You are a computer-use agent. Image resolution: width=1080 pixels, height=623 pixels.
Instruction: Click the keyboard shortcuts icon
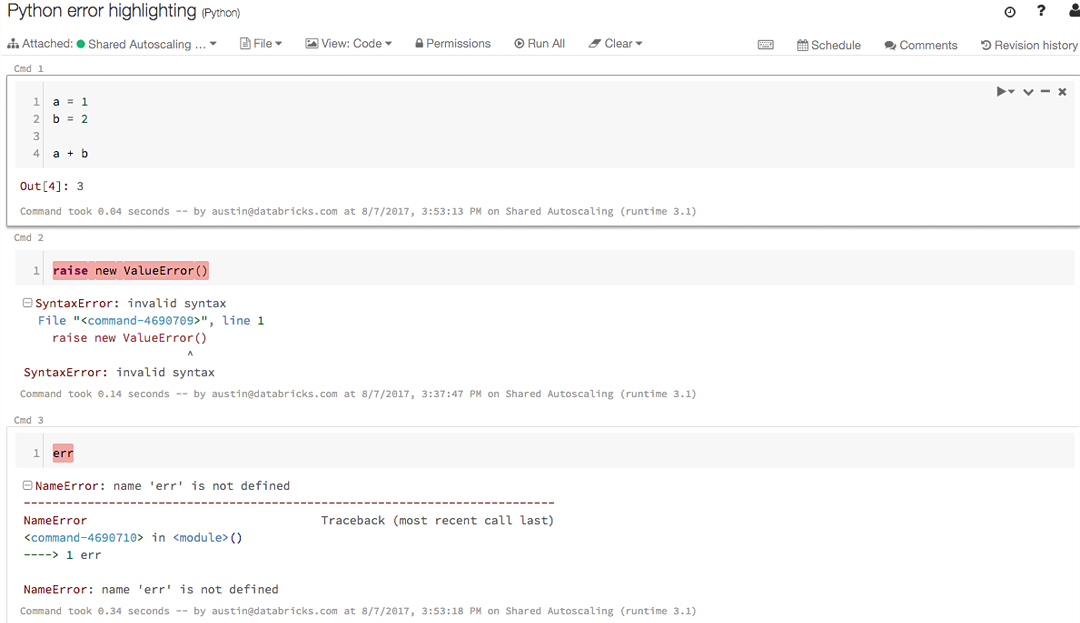coord(766,44)
